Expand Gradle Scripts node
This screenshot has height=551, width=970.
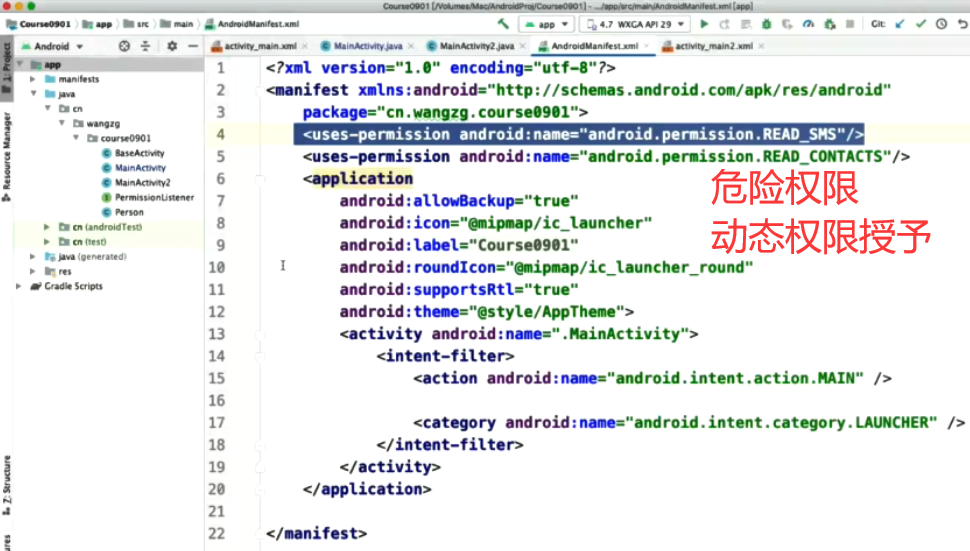pos(19,286)
